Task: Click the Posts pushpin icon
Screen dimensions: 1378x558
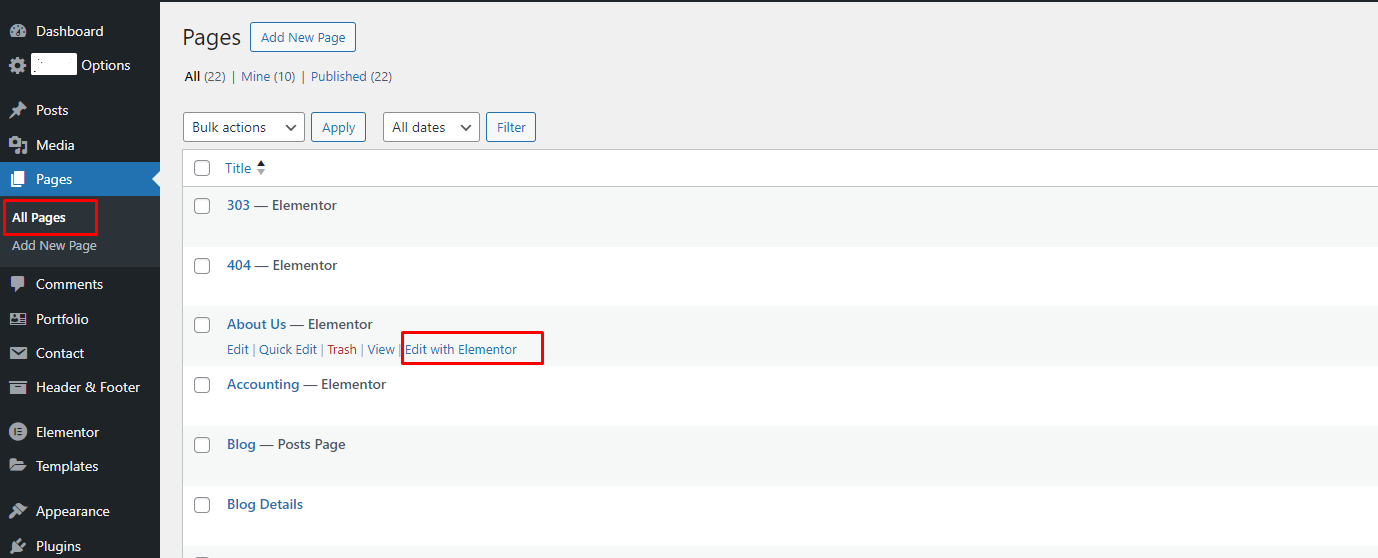Action: point(18,110)
